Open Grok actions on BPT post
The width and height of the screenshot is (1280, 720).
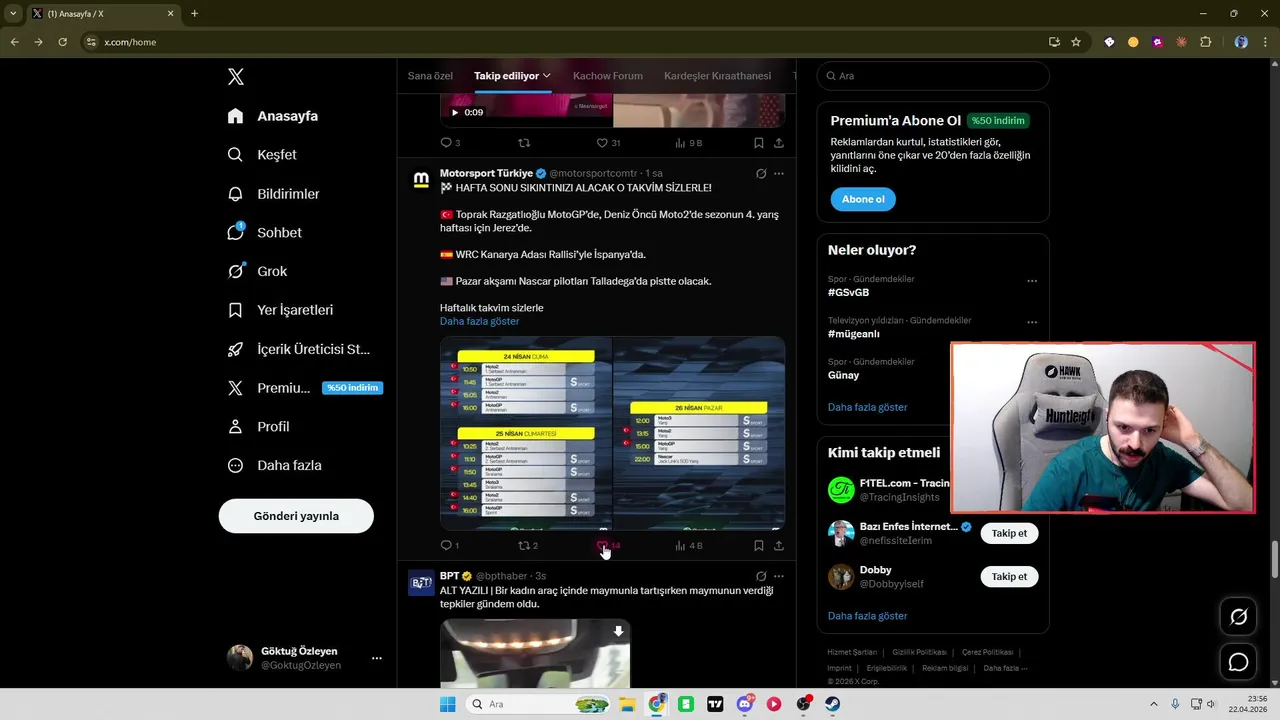coord(761,576)
